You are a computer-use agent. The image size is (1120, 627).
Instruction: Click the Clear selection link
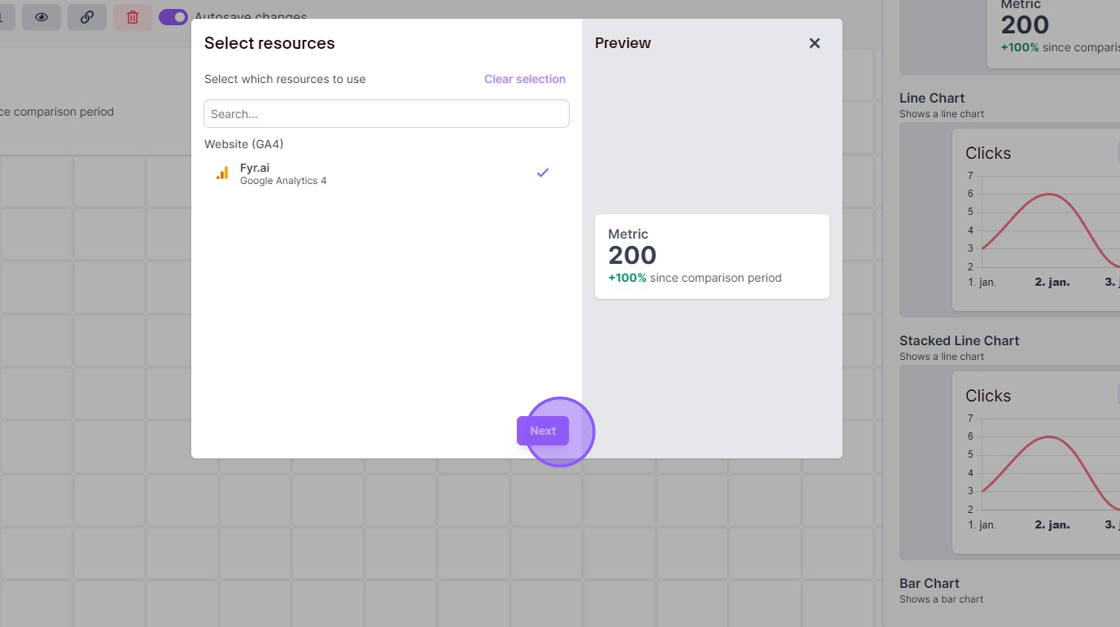[524, 79]
